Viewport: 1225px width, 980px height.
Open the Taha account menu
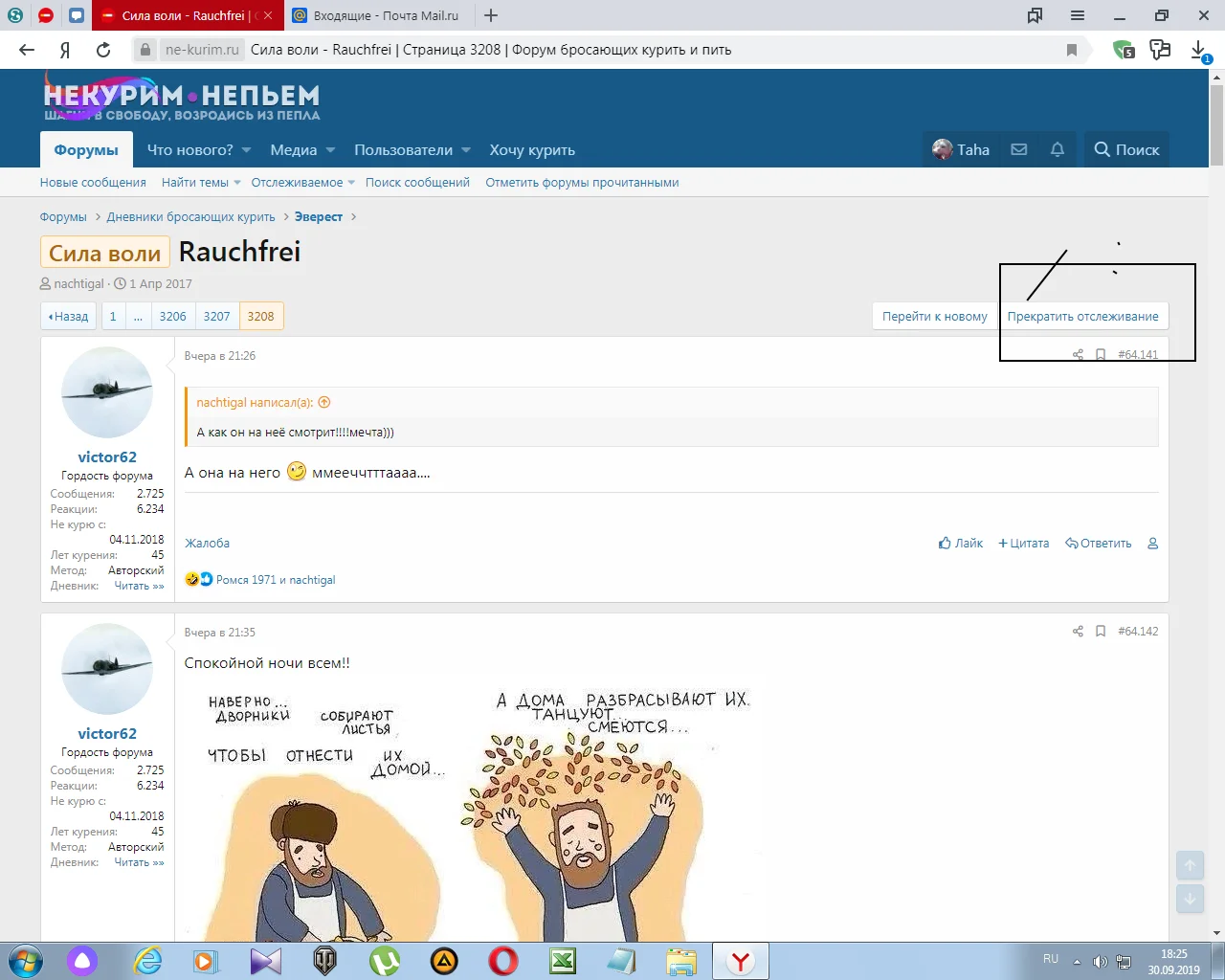pos(961,149)
